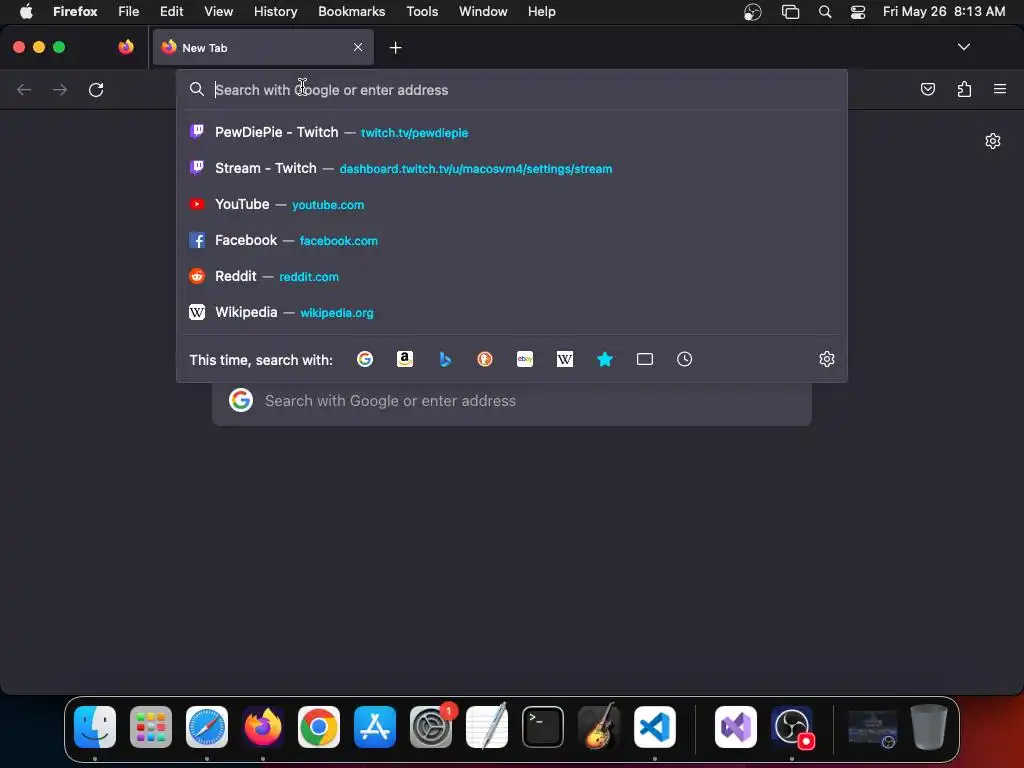This screenshot has width=1024, height=768.
Task: Open System Settings from the Dock
Action: 431,727
